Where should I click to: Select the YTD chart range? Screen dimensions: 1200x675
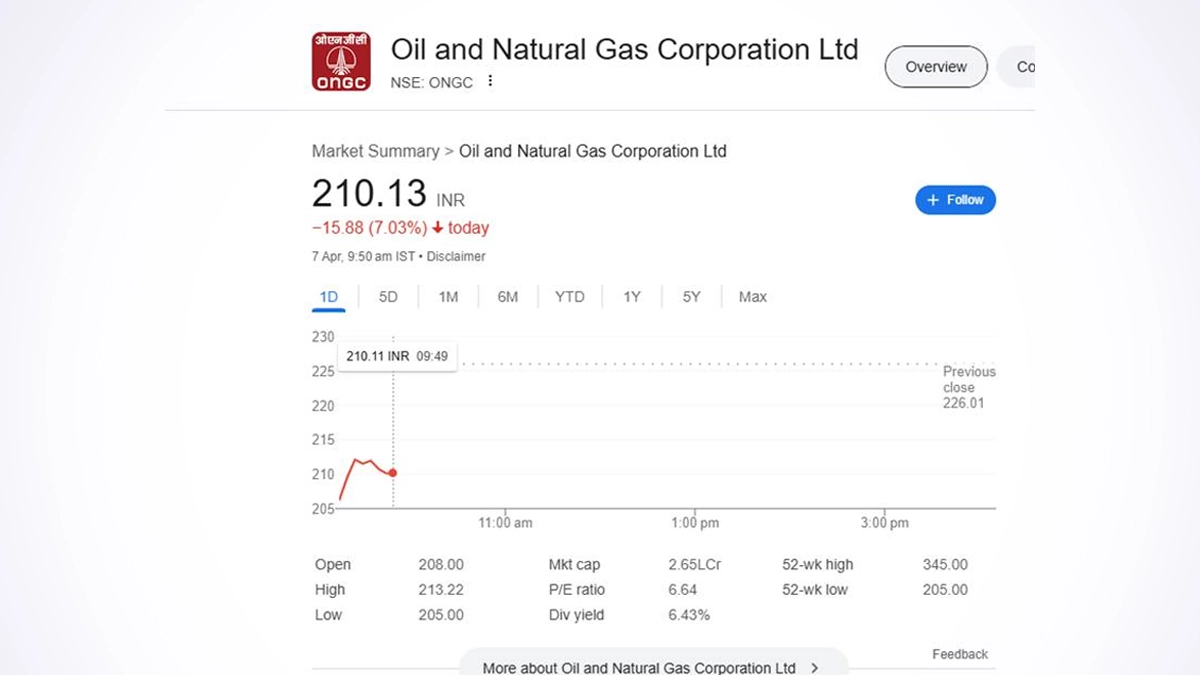tap(569, 297)
